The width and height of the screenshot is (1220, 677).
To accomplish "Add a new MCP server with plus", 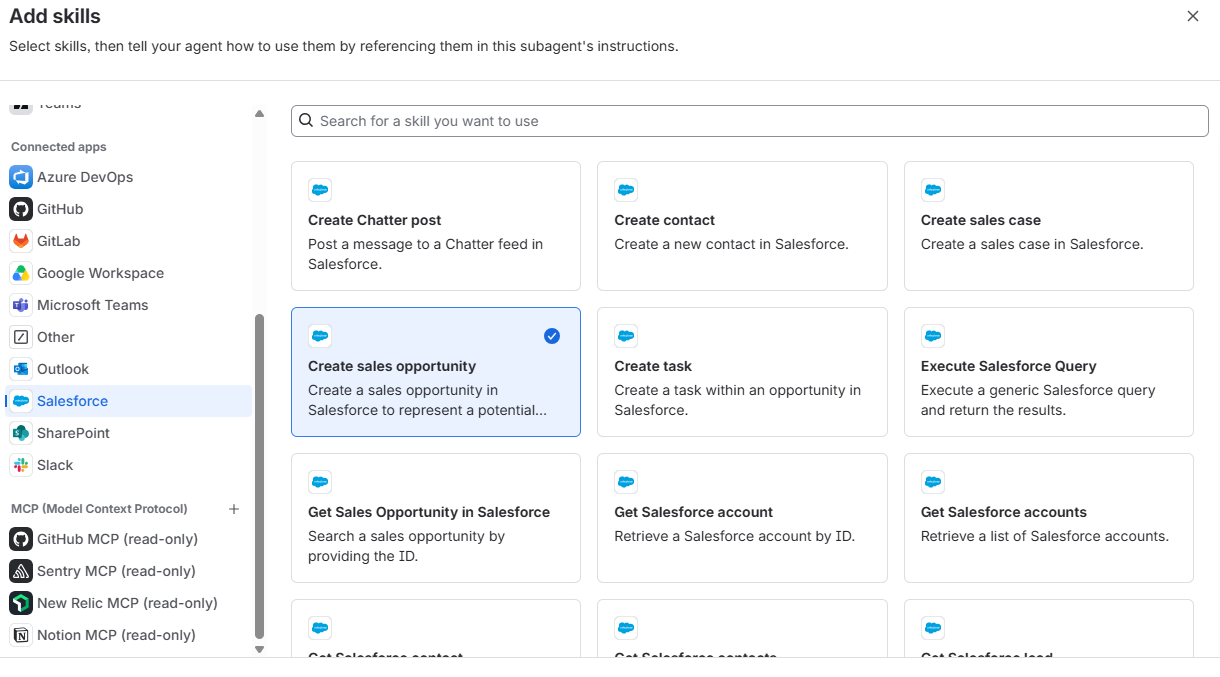I will coord(234,509).
